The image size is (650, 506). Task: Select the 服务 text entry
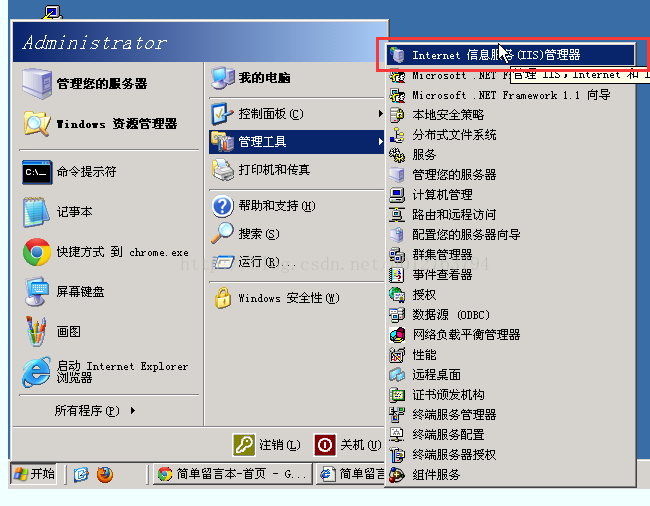click(424, 155)
